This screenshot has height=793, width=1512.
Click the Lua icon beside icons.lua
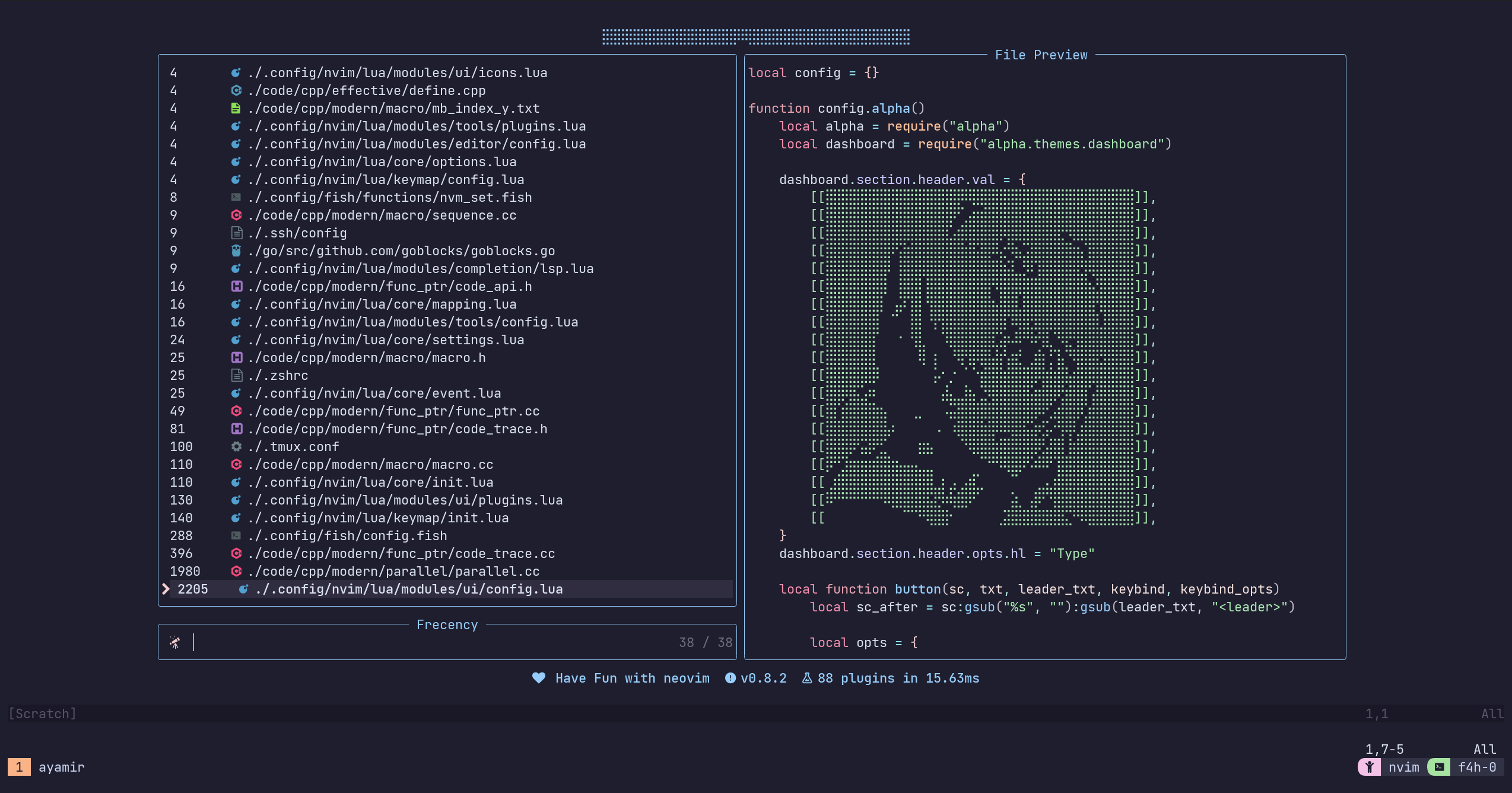236,72
